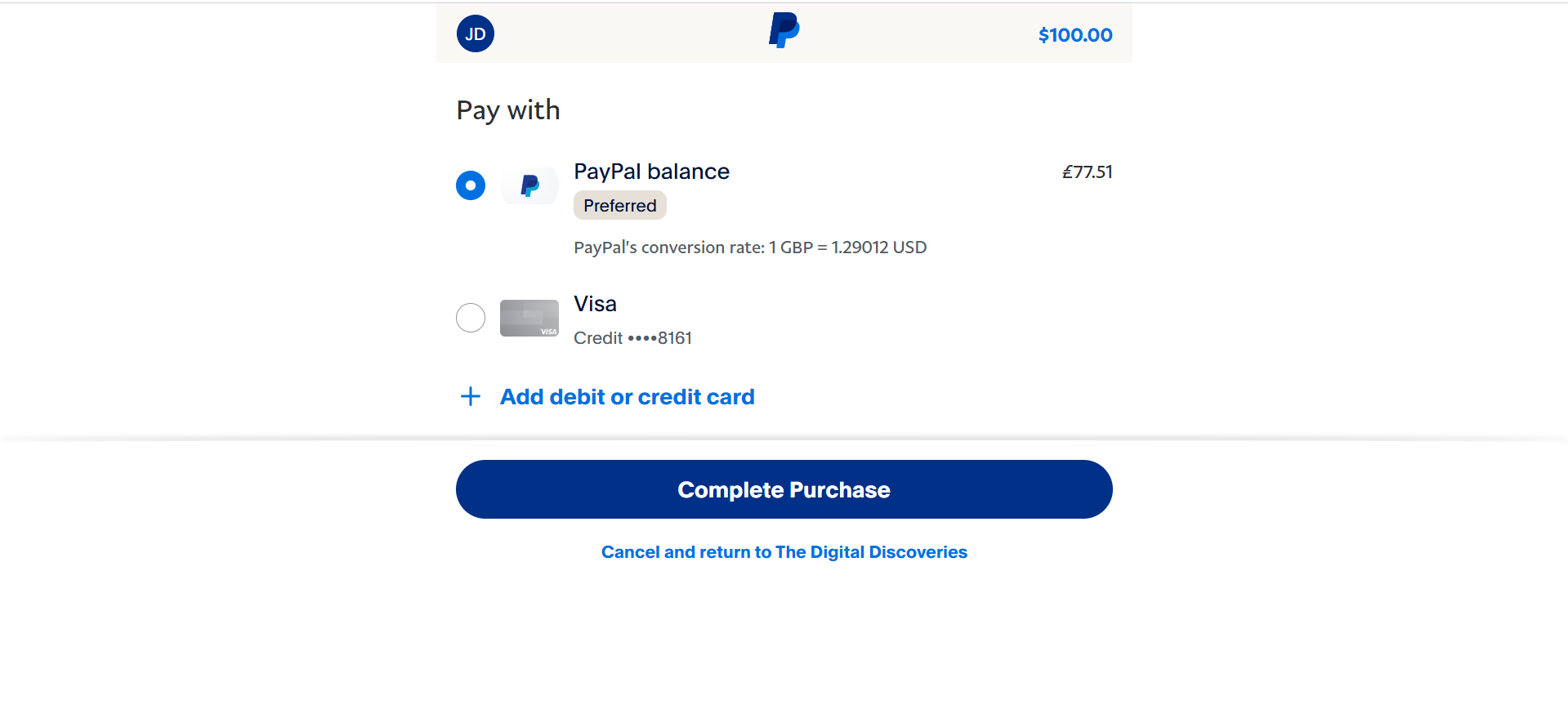This screenshot has width=1568, height=718.
Task: Click the grey Visa card image
Action: coord(529,318)
